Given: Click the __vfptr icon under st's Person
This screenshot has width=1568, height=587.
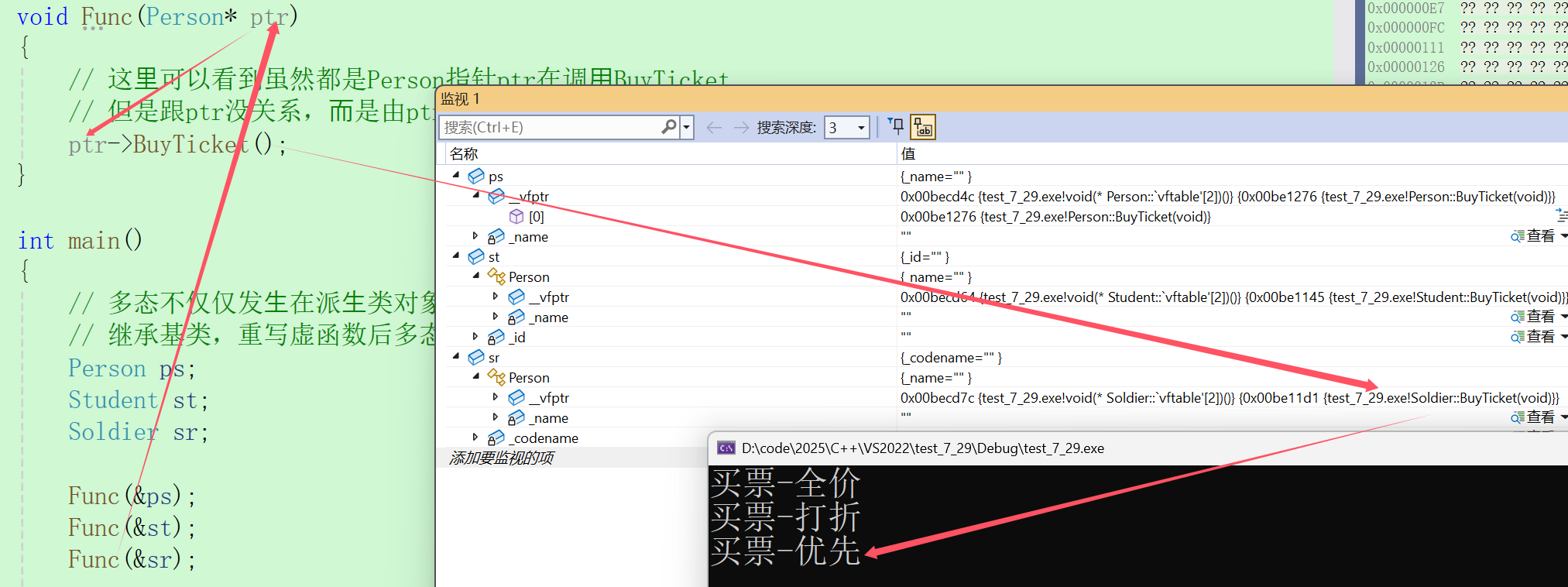Looking at the screenshot, I should pyautogui.click(x=516, y=297).
